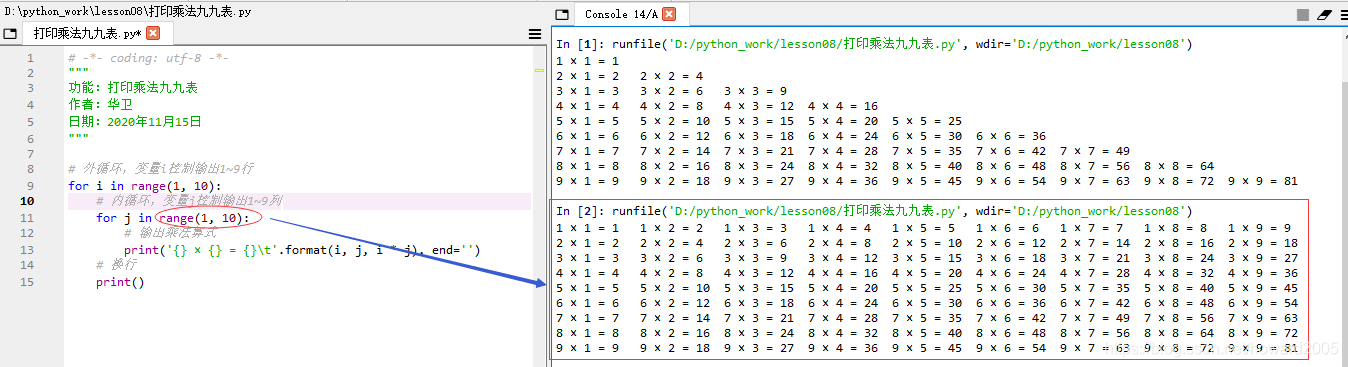Click '6 × 7 = 42' in console output
1348x367 pixels.
point(1095,303)
